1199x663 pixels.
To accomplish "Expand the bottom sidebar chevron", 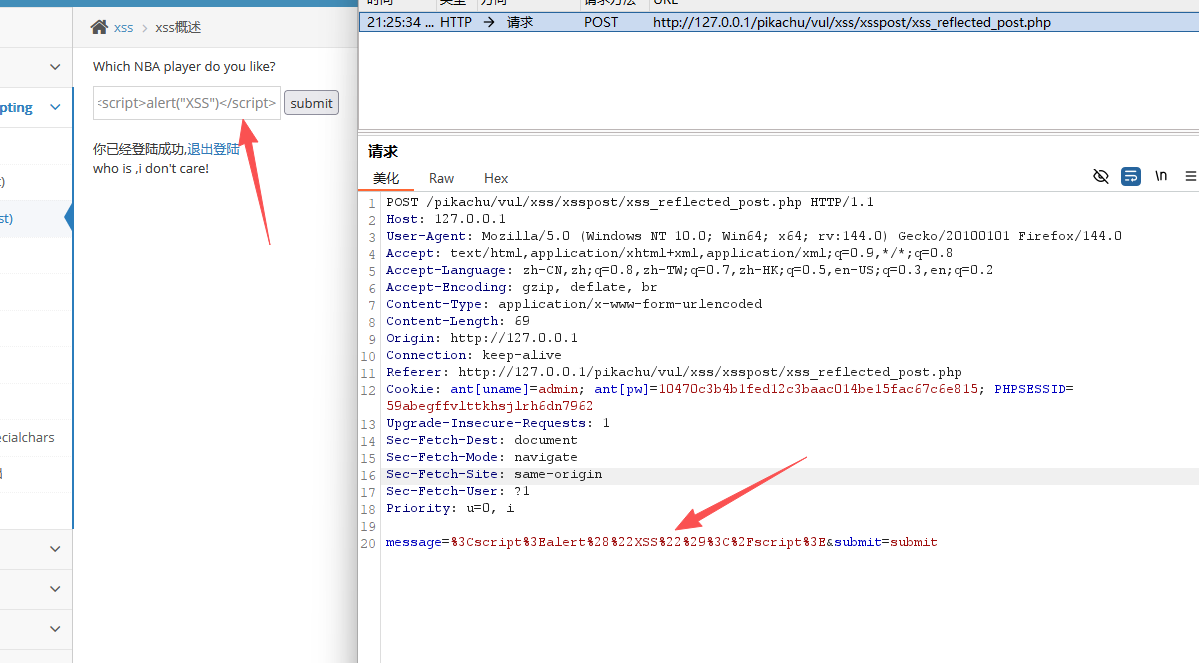I will pyautogui.click(x=55, y=629).
